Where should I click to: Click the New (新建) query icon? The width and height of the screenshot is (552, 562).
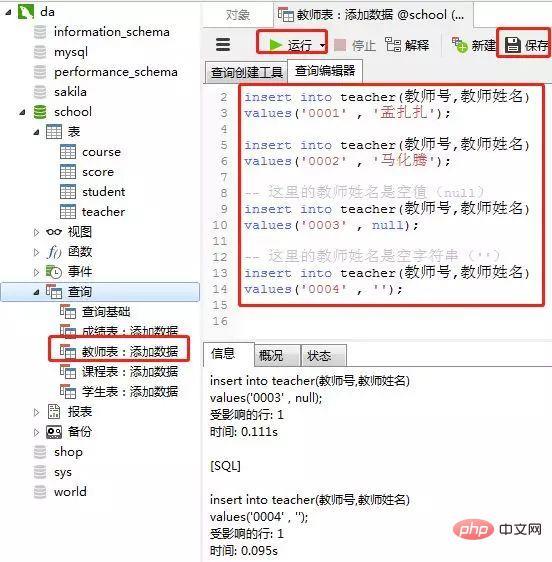coord(460,45)
